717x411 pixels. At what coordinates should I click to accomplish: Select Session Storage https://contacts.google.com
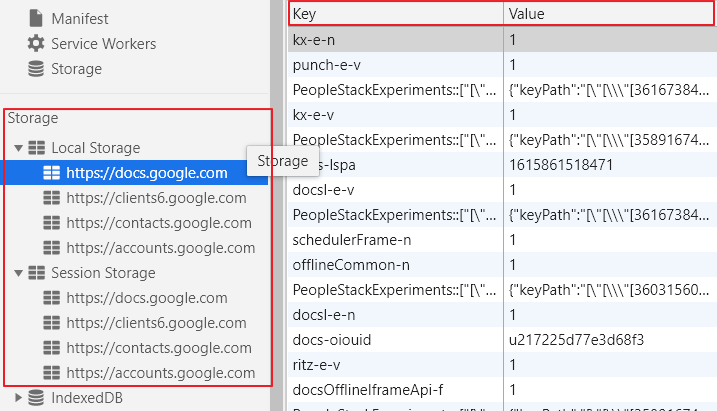[x=159, y=348]
